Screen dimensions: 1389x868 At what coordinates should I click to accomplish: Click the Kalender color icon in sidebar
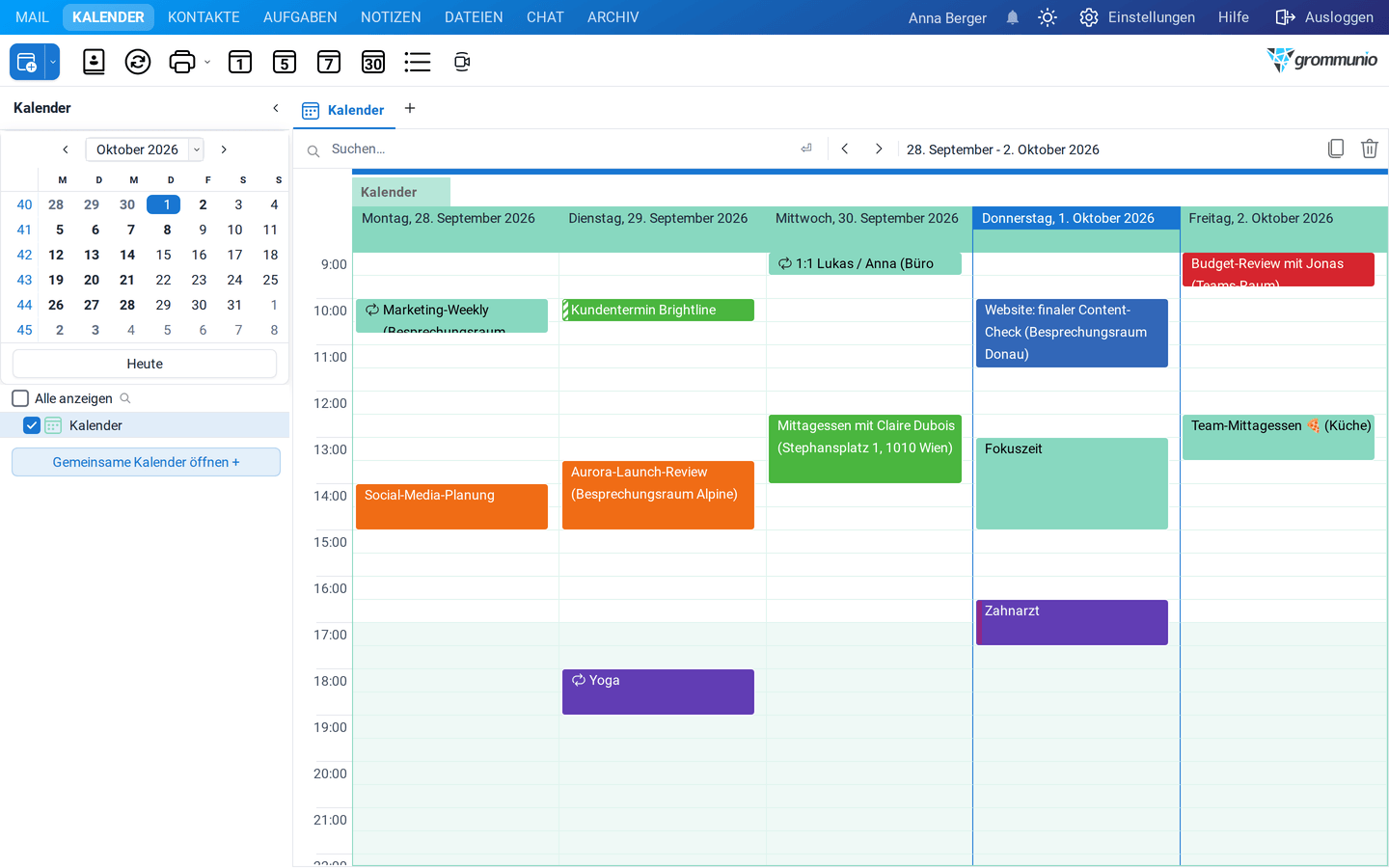coord(53,425)
